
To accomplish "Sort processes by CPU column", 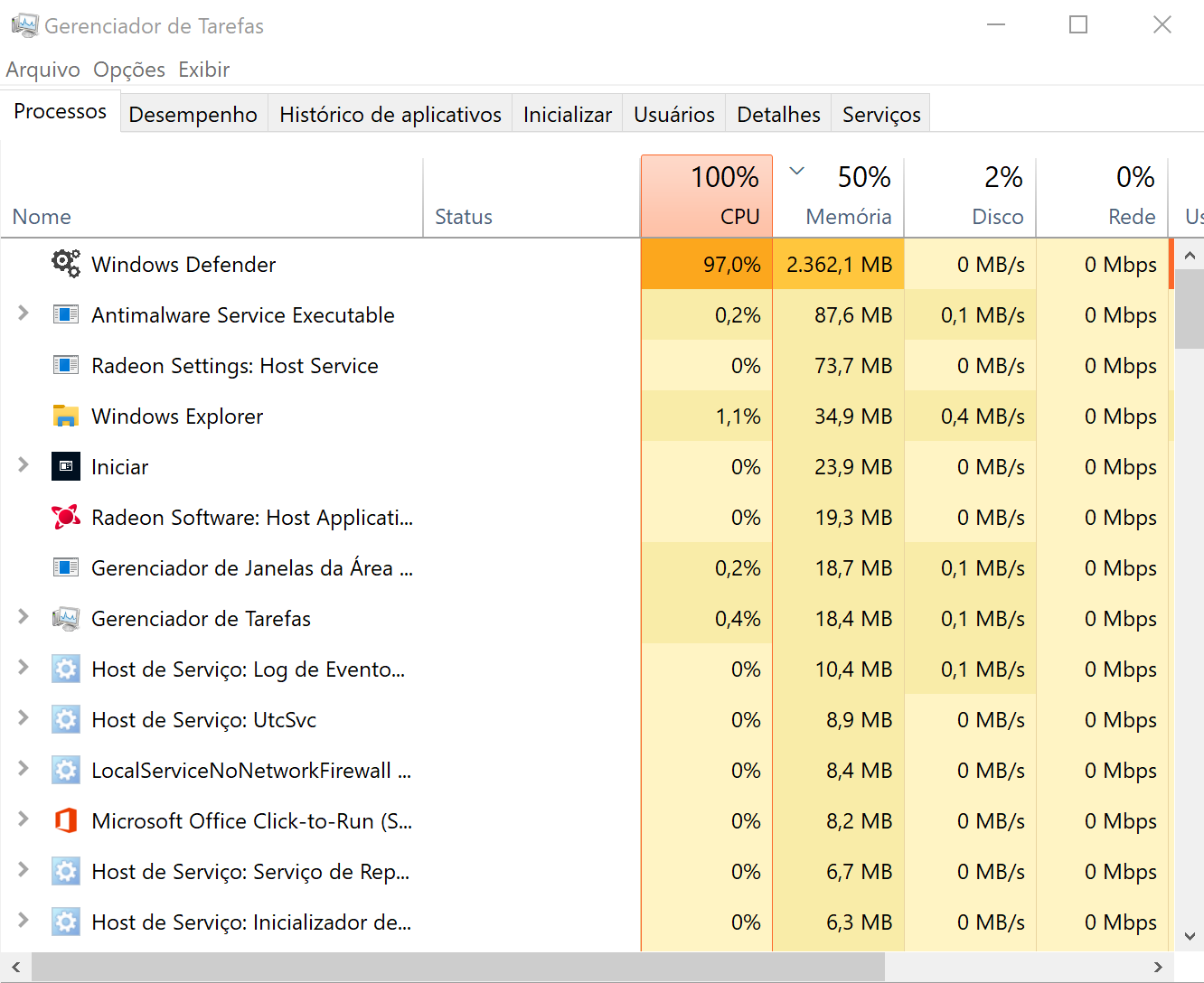I will [707, 196].
